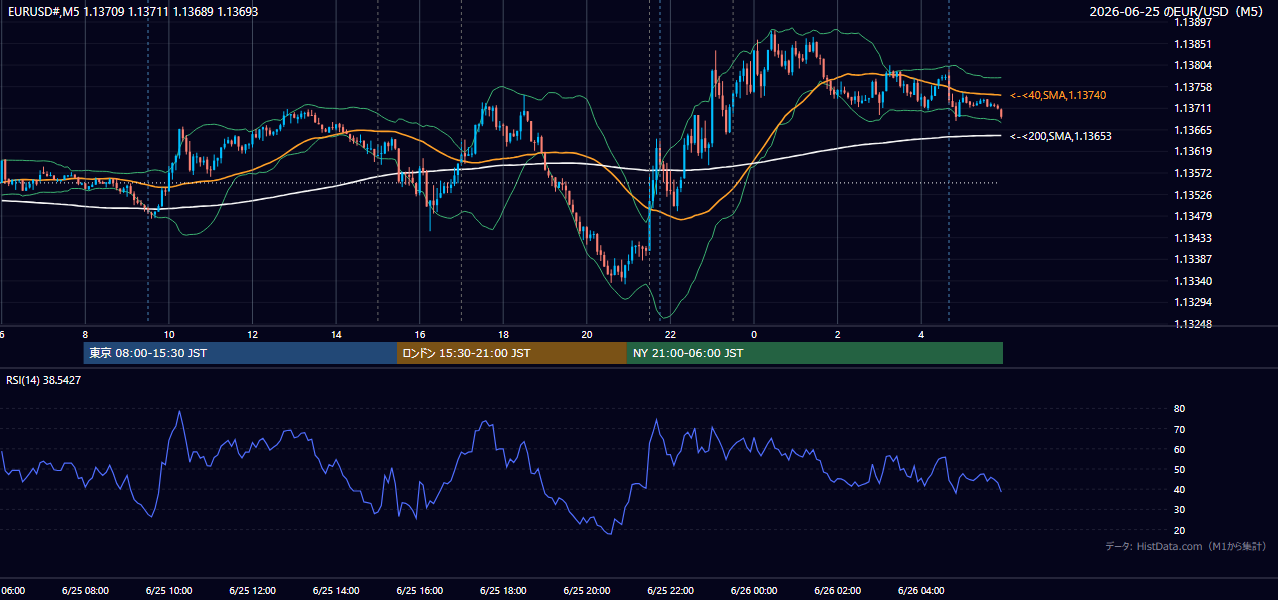This screenshot has width=1278, height=600.
Task: Click RSI scale level 30
Action: tap(1179, 510)
